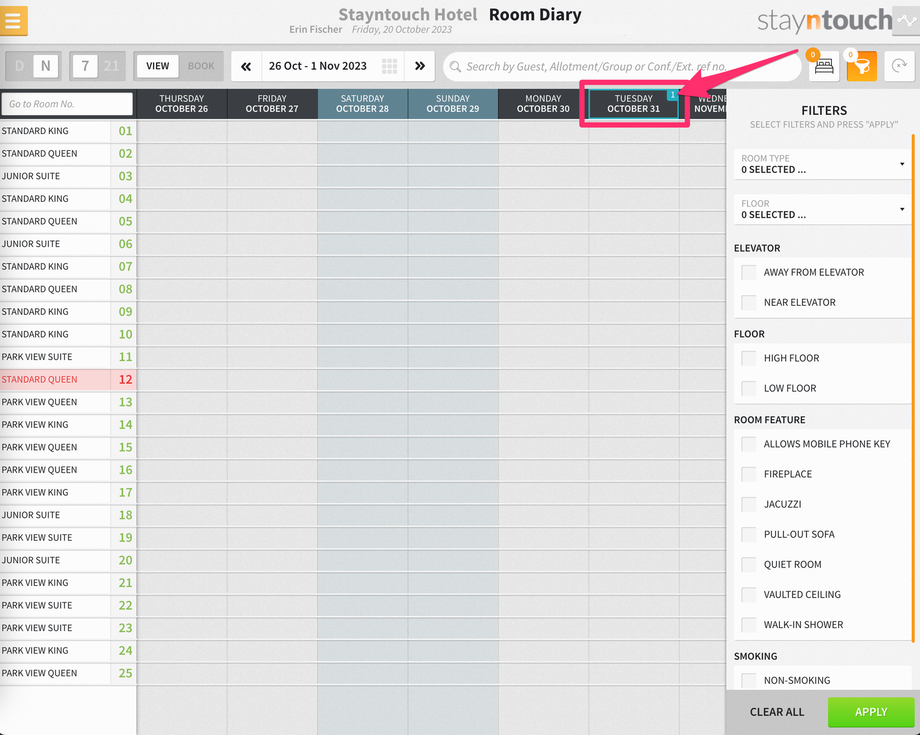The width and height of the screenshot is (920, 735).
Task: Check High Floor filter
Action: (x=749, y=358)
